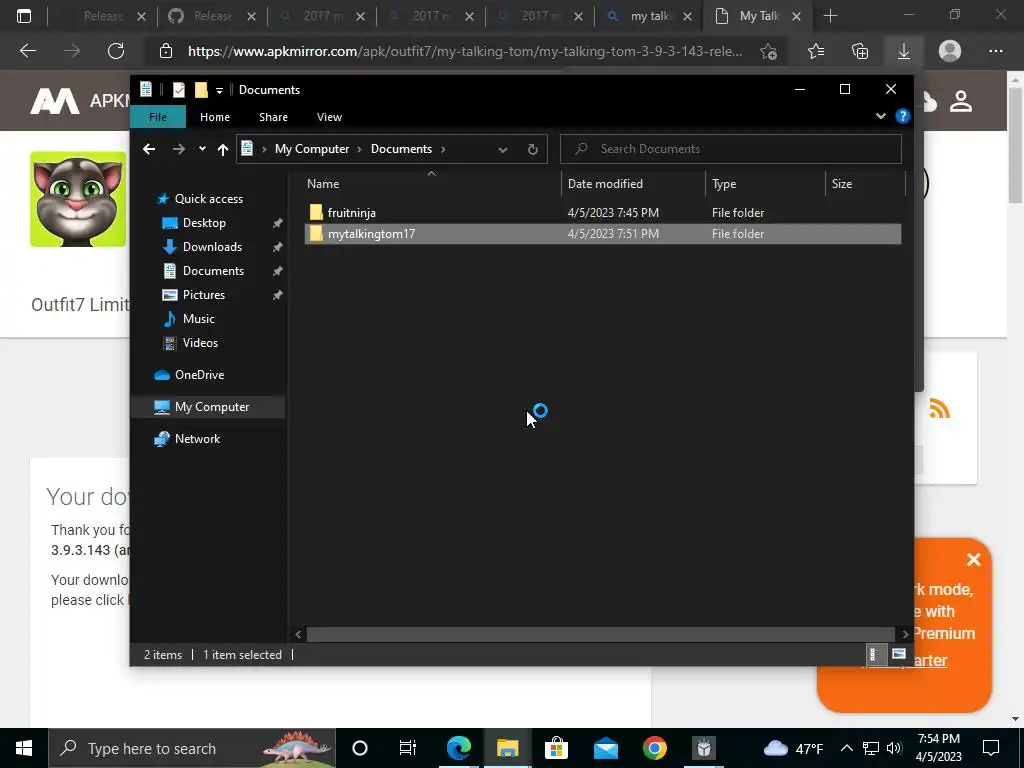The height and width of the screenshot is (768, 1024).
Task: Open Edge Downloads panel
Action: coord(904,51)
